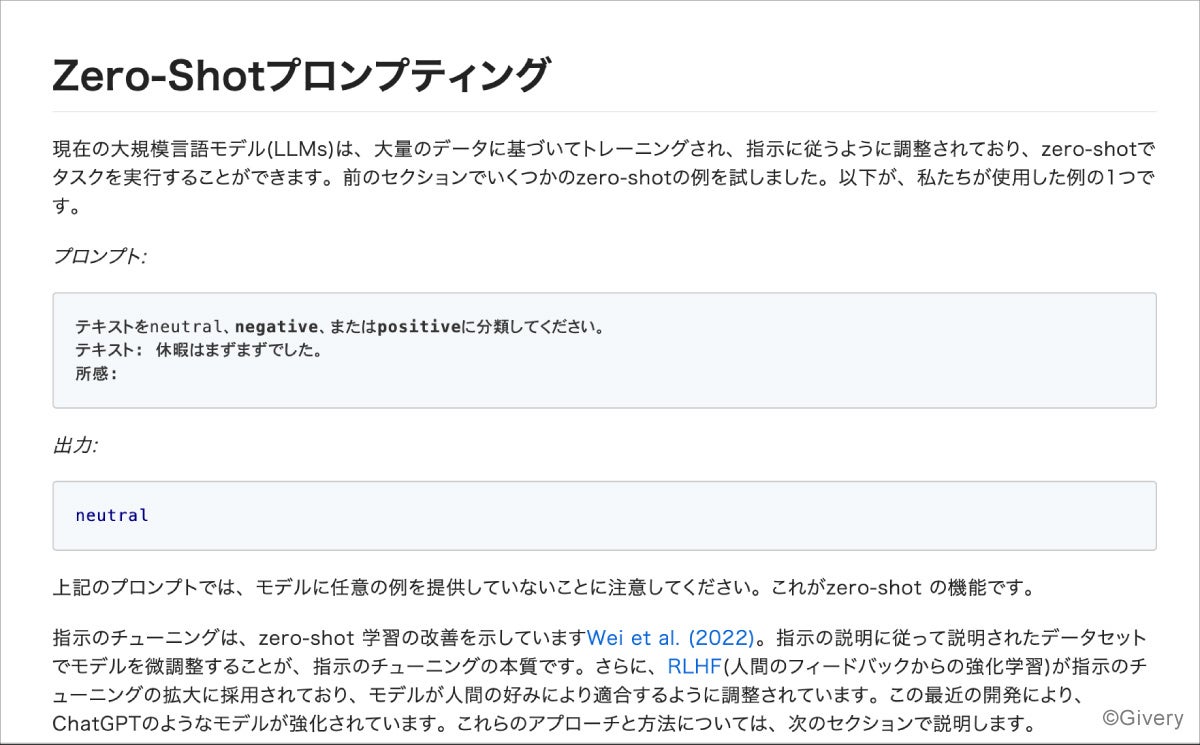The height and width of the screenshot is (745, 1200).
Task: Click the Zero-Shotプロンプティング page heading
Action: click(301, 76)
